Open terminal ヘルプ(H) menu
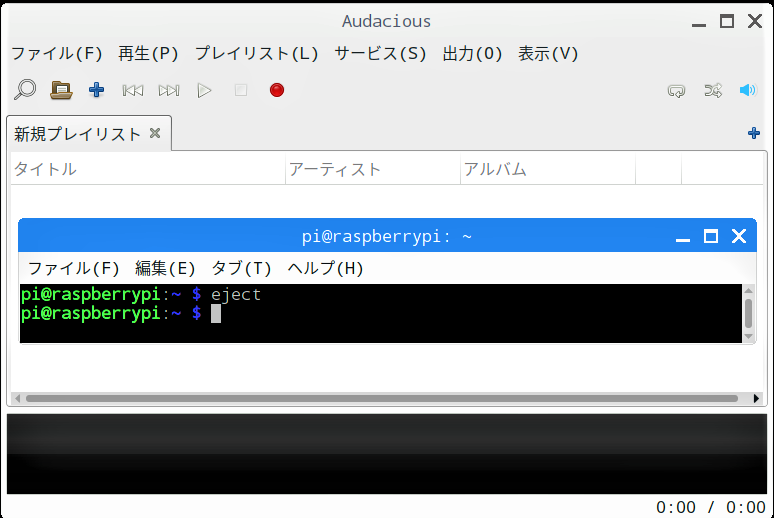Viewport: 774px width, 518px height. 325,268
